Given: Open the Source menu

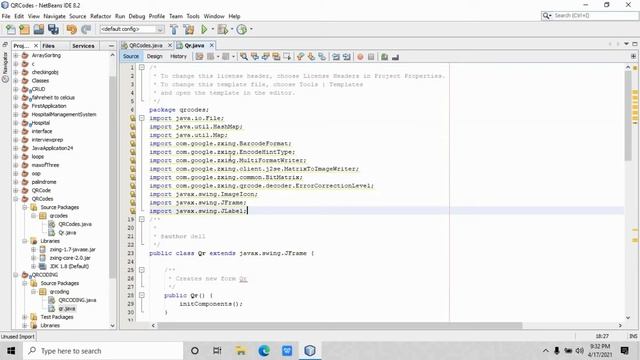Looking at the screenshot, I should point(78,16).
